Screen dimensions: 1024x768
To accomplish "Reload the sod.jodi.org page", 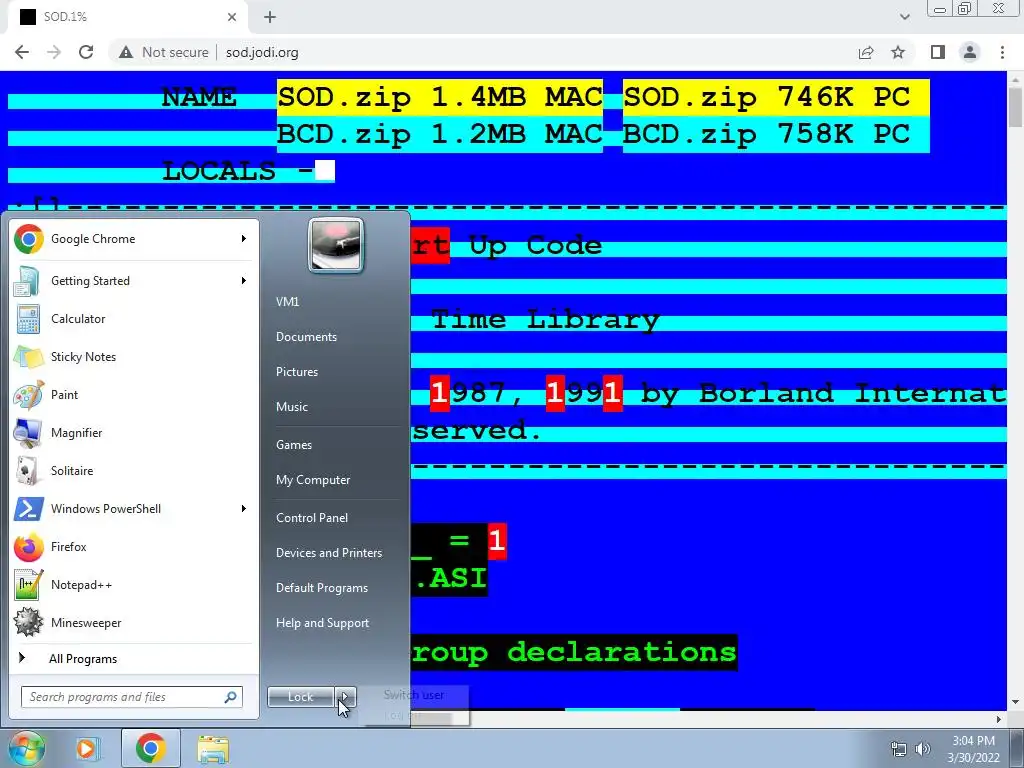I will (x=86, y=52).
